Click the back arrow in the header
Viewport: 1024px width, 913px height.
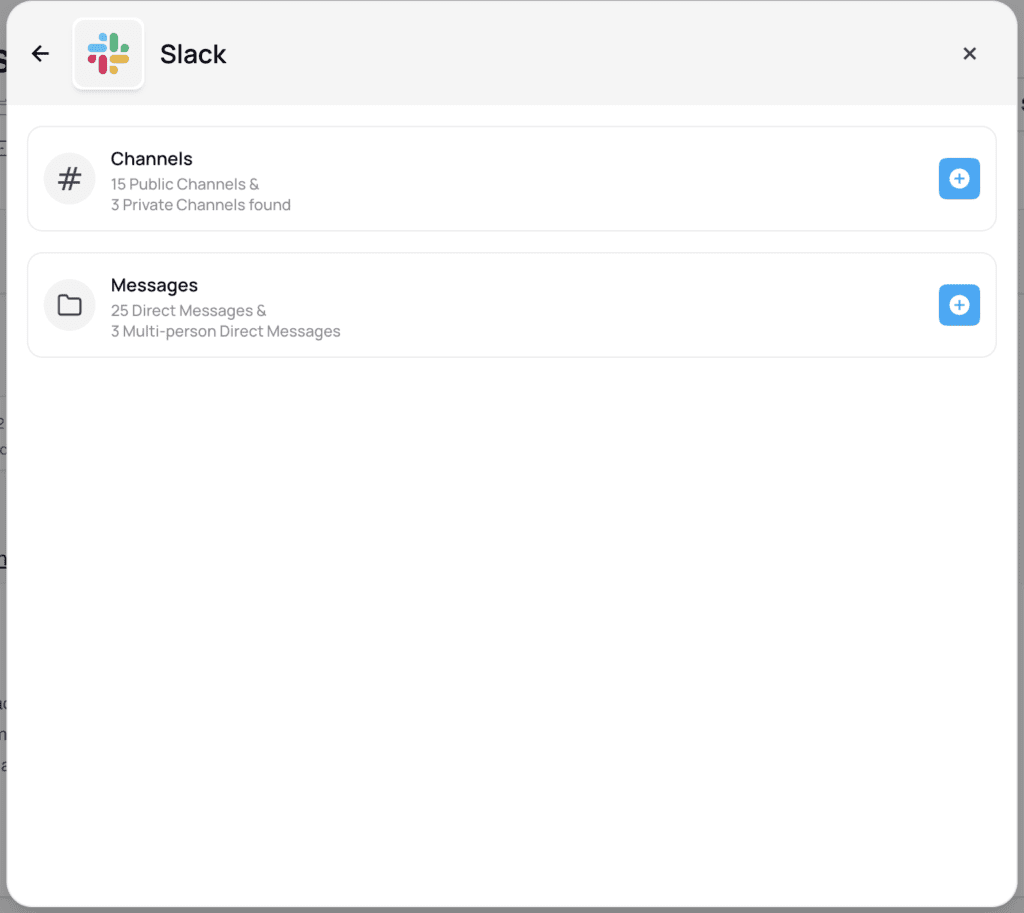(x=40, y=54)
